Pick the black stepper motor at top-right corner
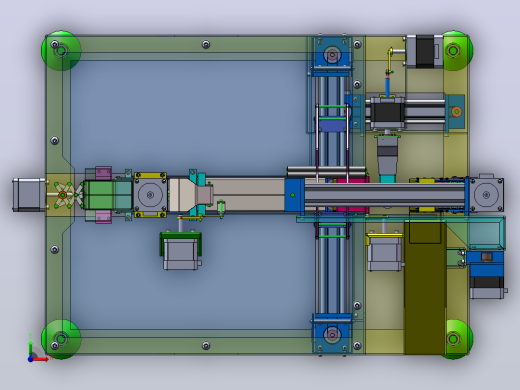Image resolution: width=520 pixels, height=390 pixels. 424,52
